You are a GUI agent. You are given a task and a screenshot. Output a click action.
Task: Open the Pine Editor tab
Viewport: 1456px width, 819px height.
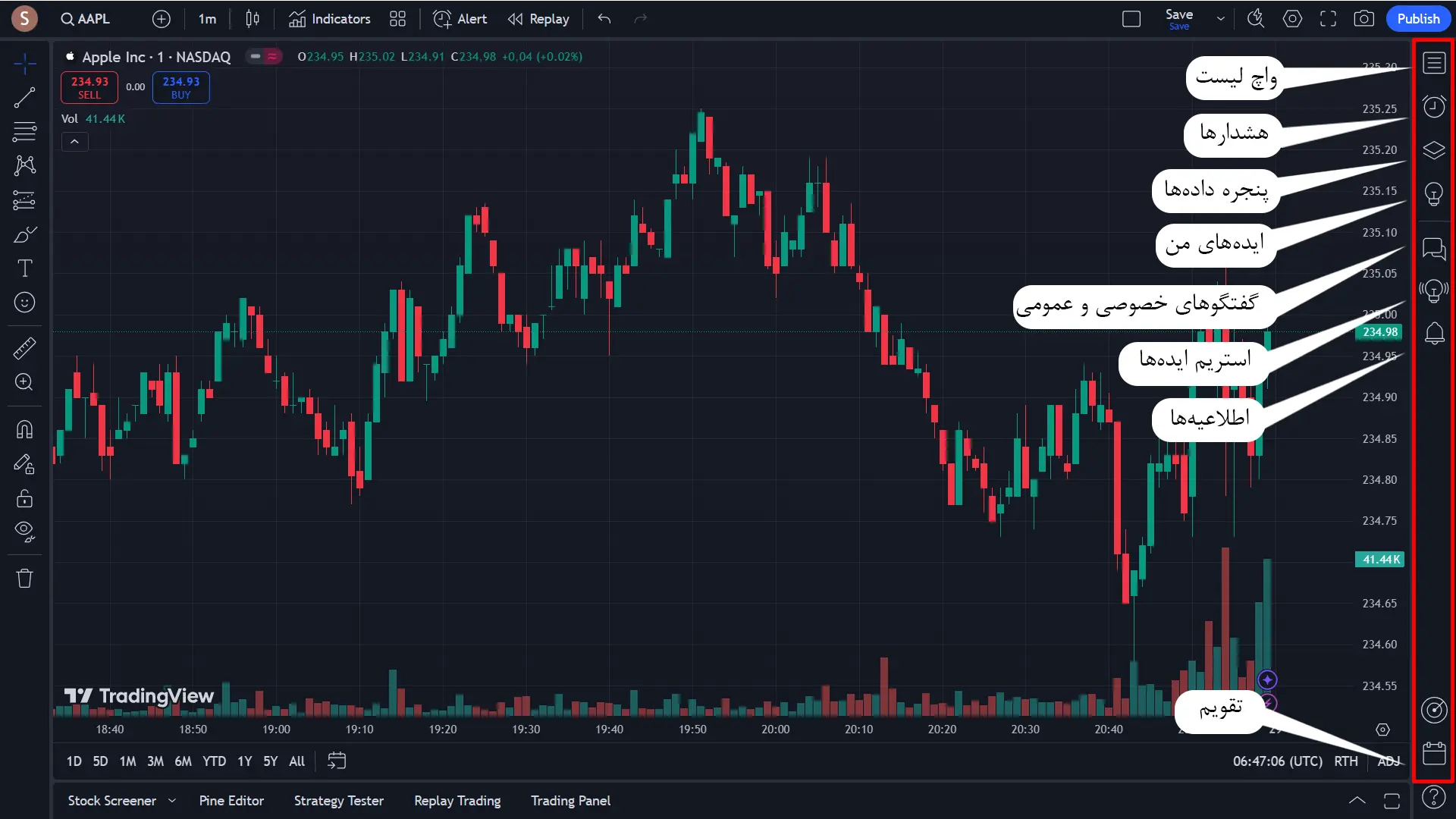point(231,801)
